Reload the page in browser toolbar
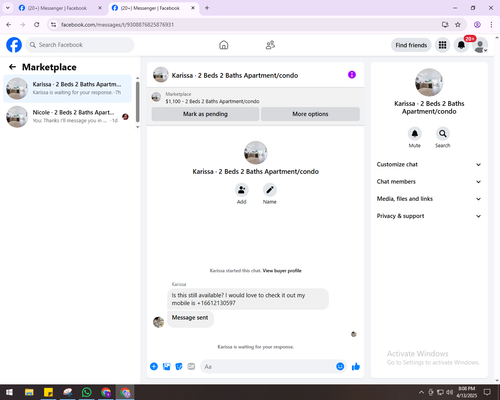Image resolution: width=500 pixels, height=400 pixels. coord(37,25)
